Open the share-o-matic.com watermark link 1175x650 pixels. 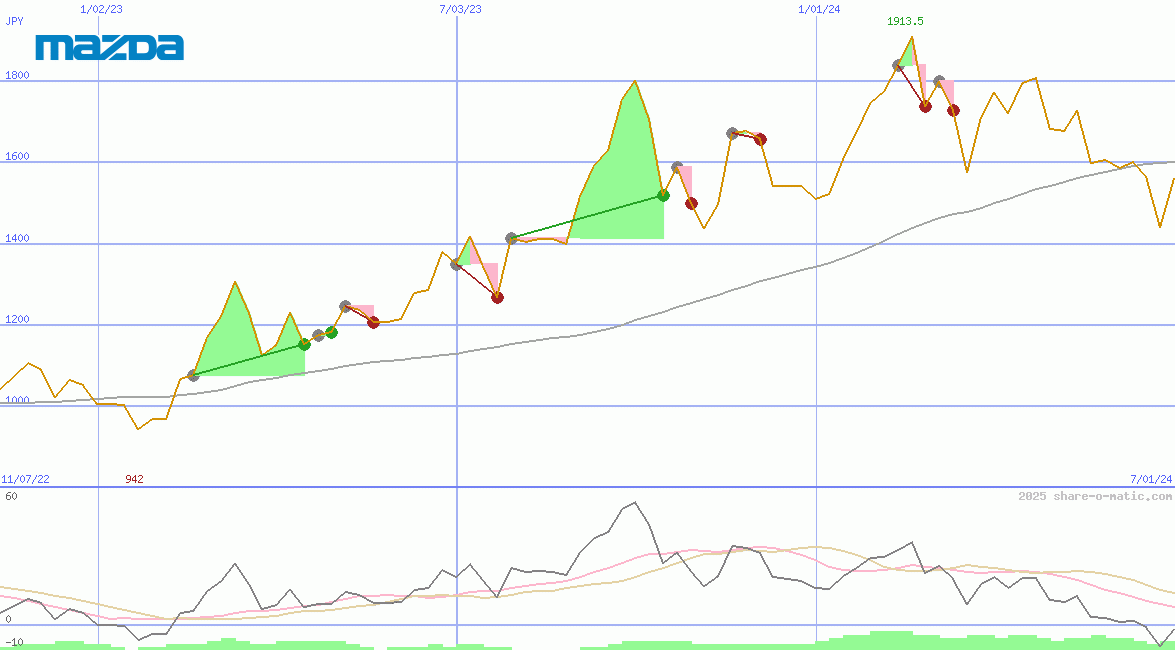coord(1095,496)
